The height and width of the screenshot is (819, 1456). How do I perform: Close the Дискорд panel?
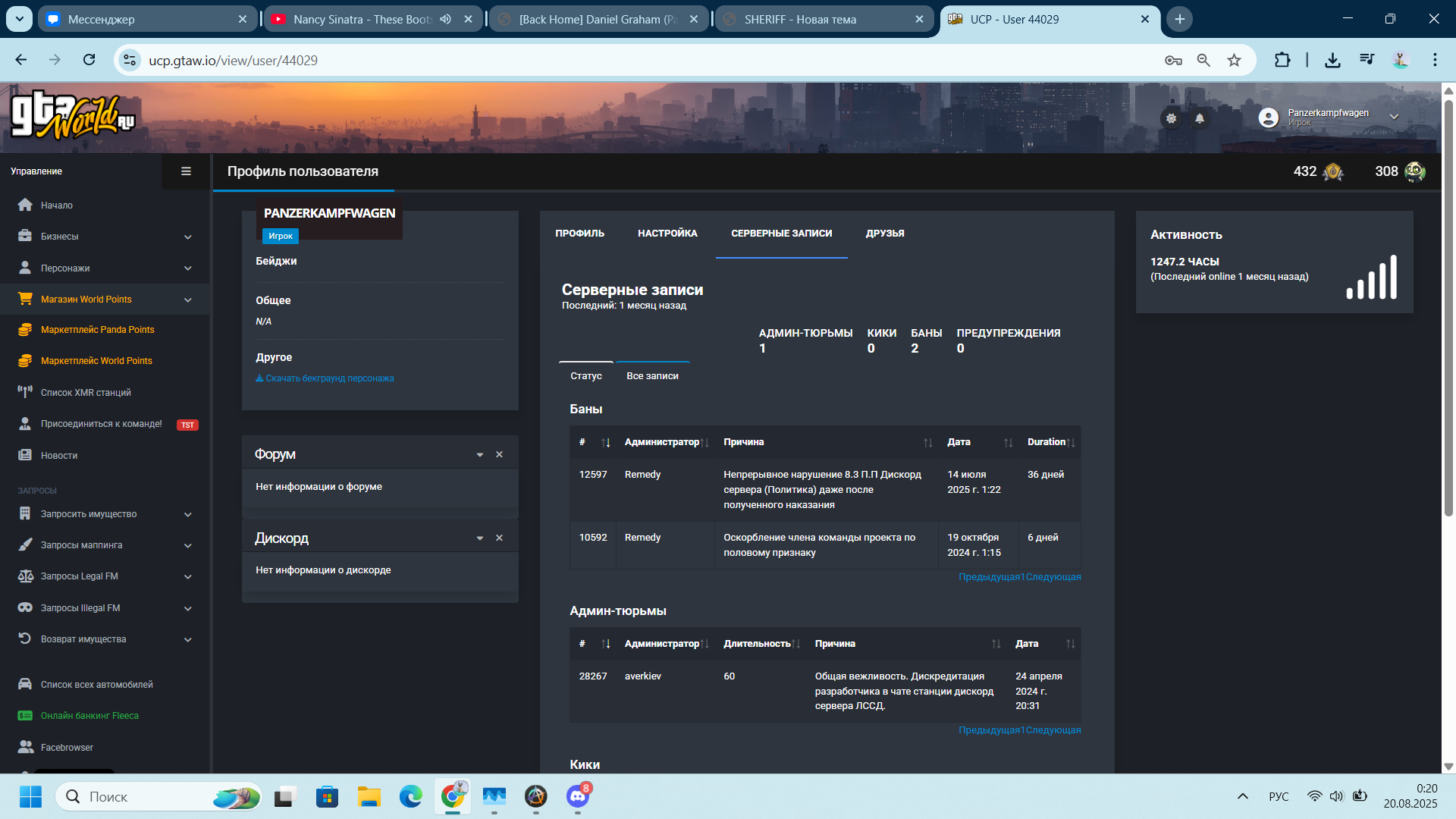pyautogui.click(x=499, y=538)
